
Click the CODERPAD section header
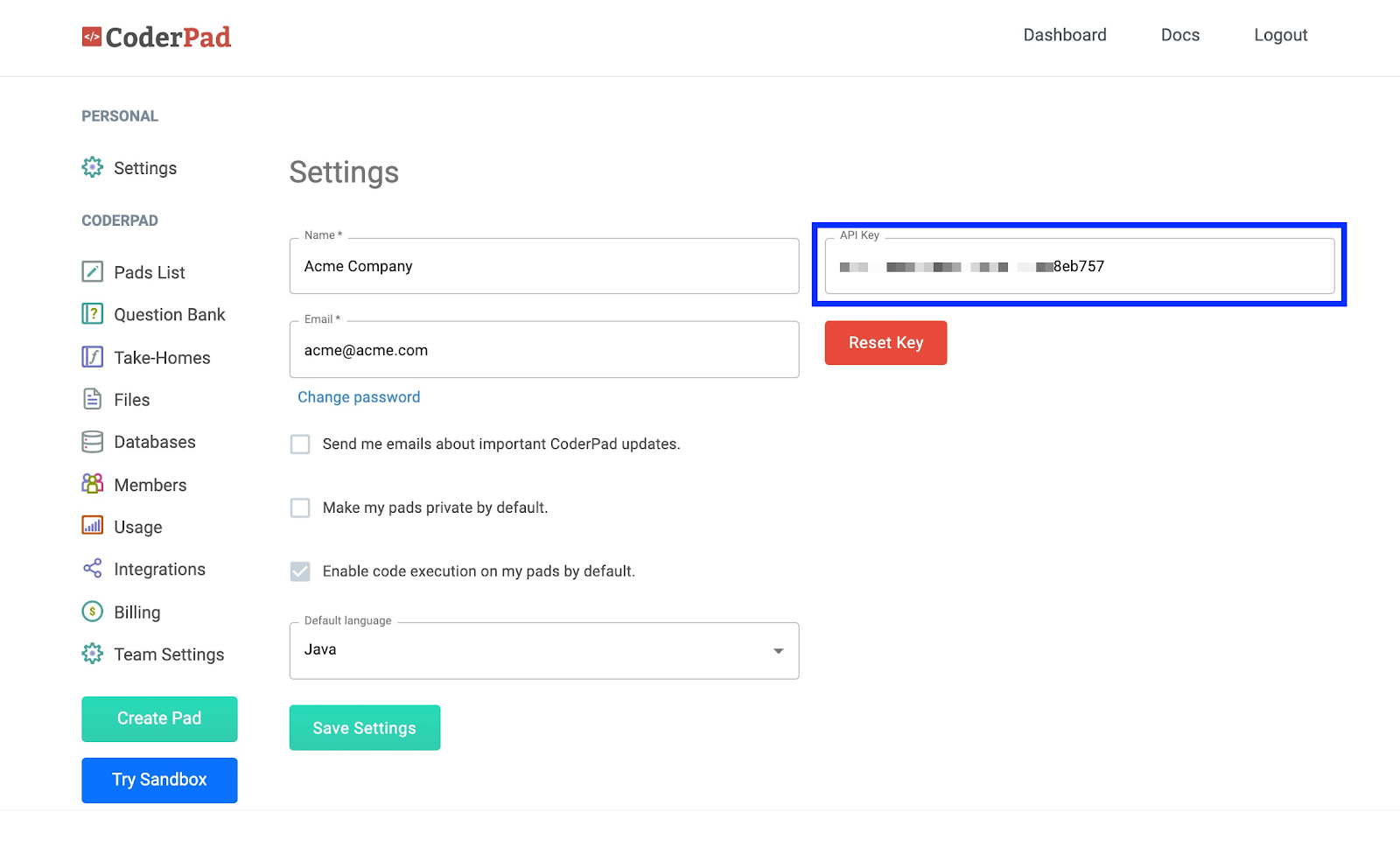coord(120,220)
